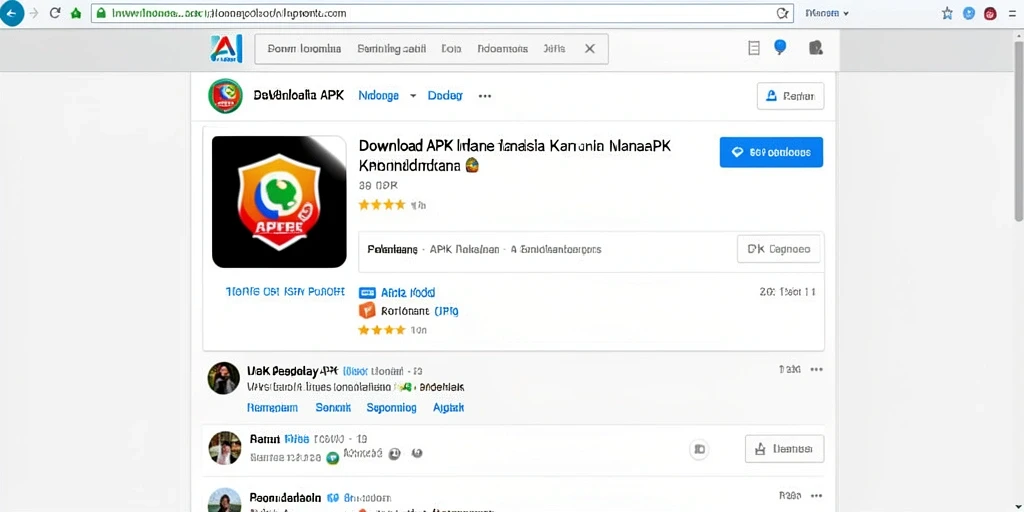Open the third short header tab 'Dolo'

[451, 48]
